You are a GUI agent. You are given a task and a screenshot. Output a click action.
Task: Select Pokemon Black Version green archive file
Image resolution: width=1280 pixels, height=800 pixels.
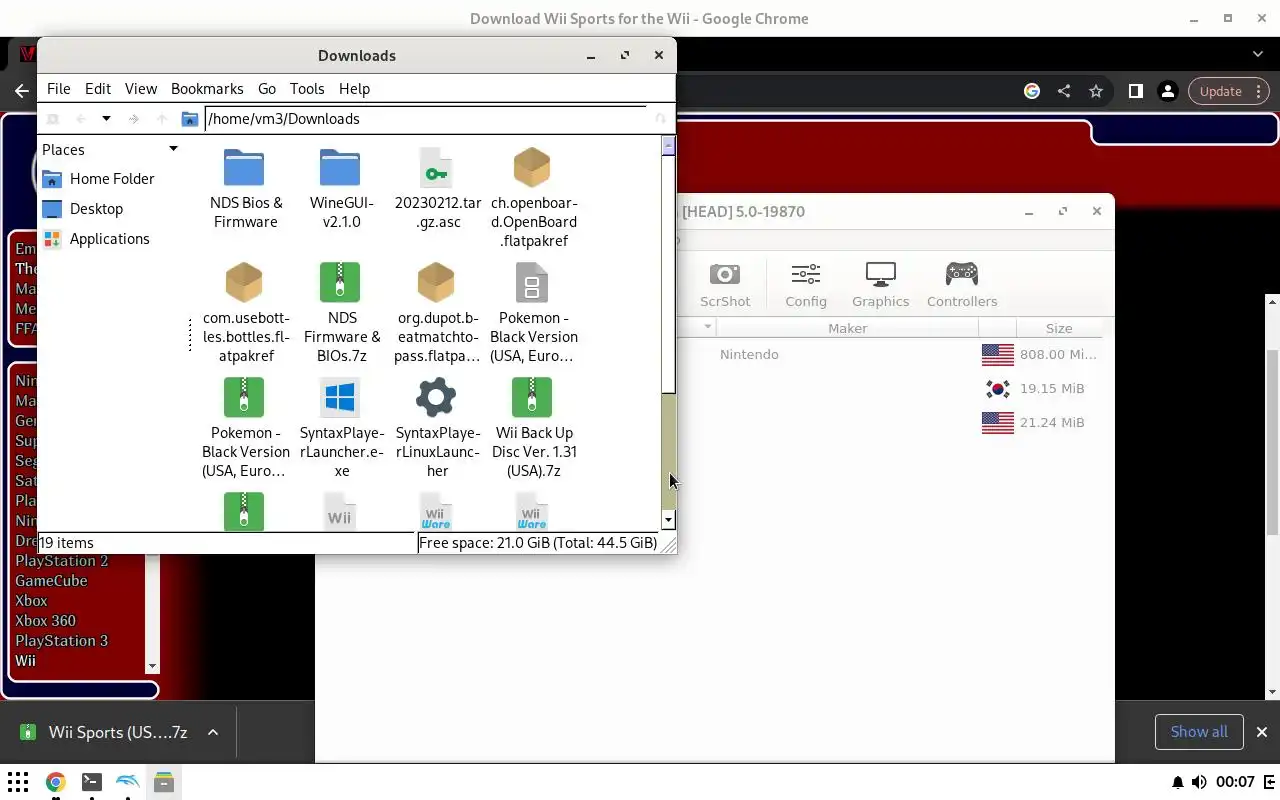click(245, 427)
